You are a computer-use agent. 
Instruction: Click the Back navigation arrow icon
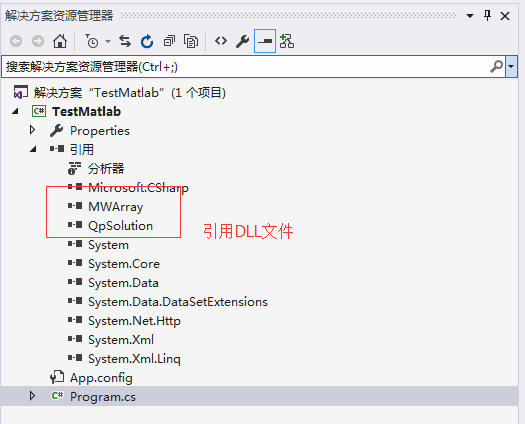[x=16, y=42]
